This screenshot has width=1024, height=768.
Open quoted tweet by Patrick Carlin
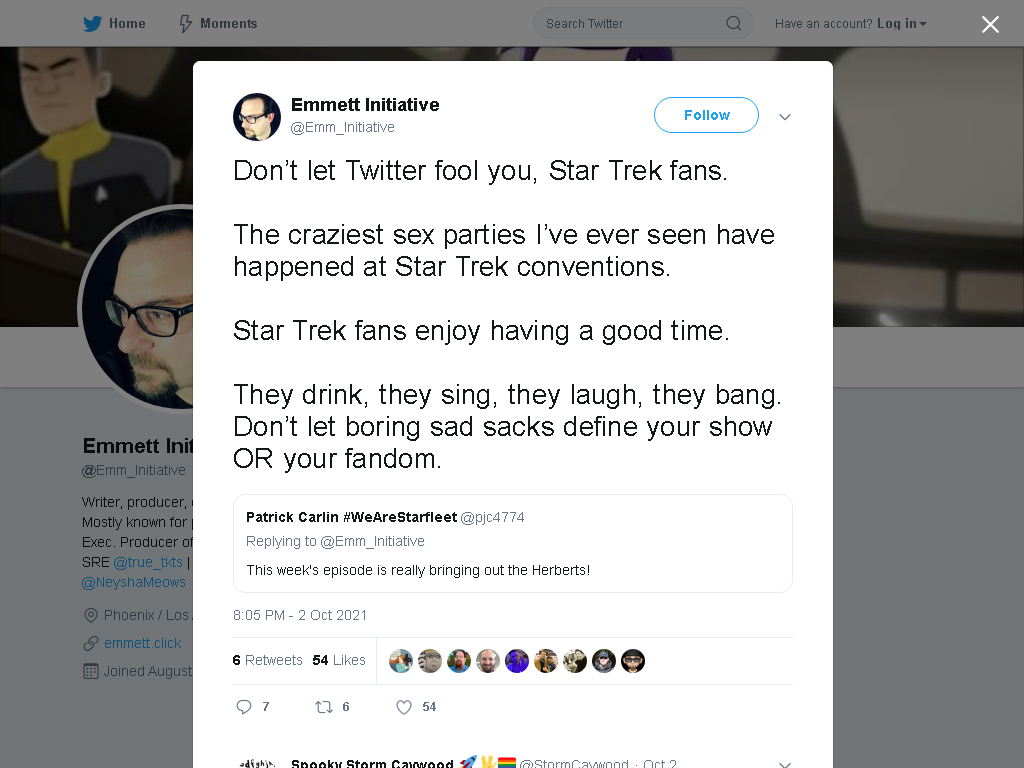(x=513, y=543)
